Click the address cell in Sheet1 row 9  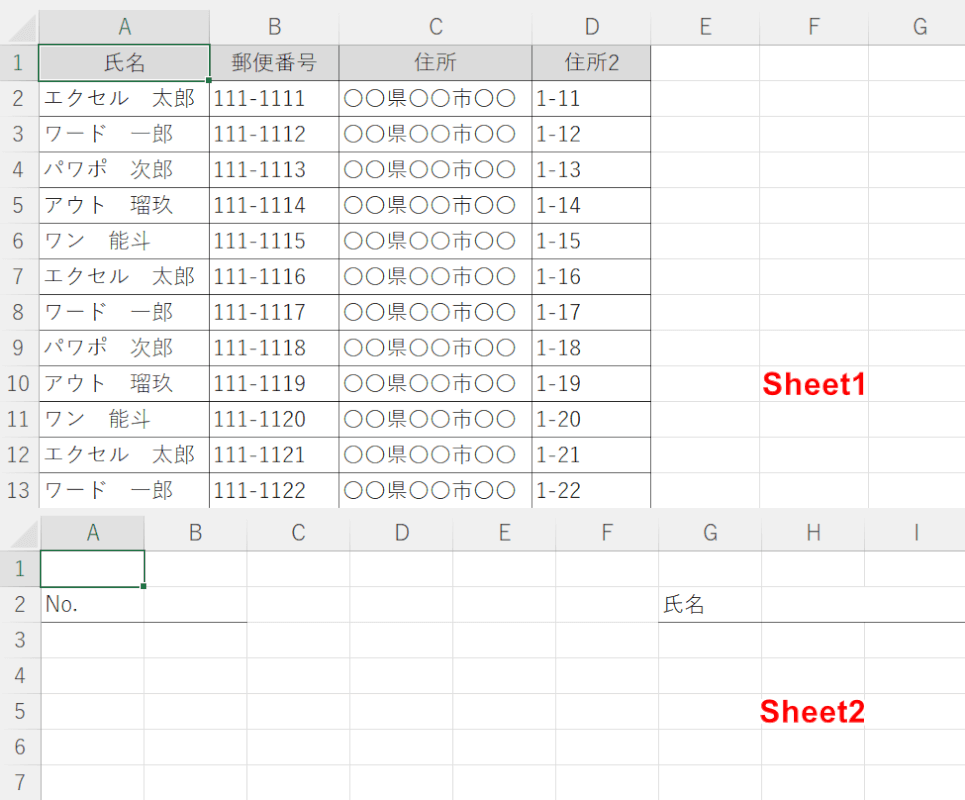(435, 348)
